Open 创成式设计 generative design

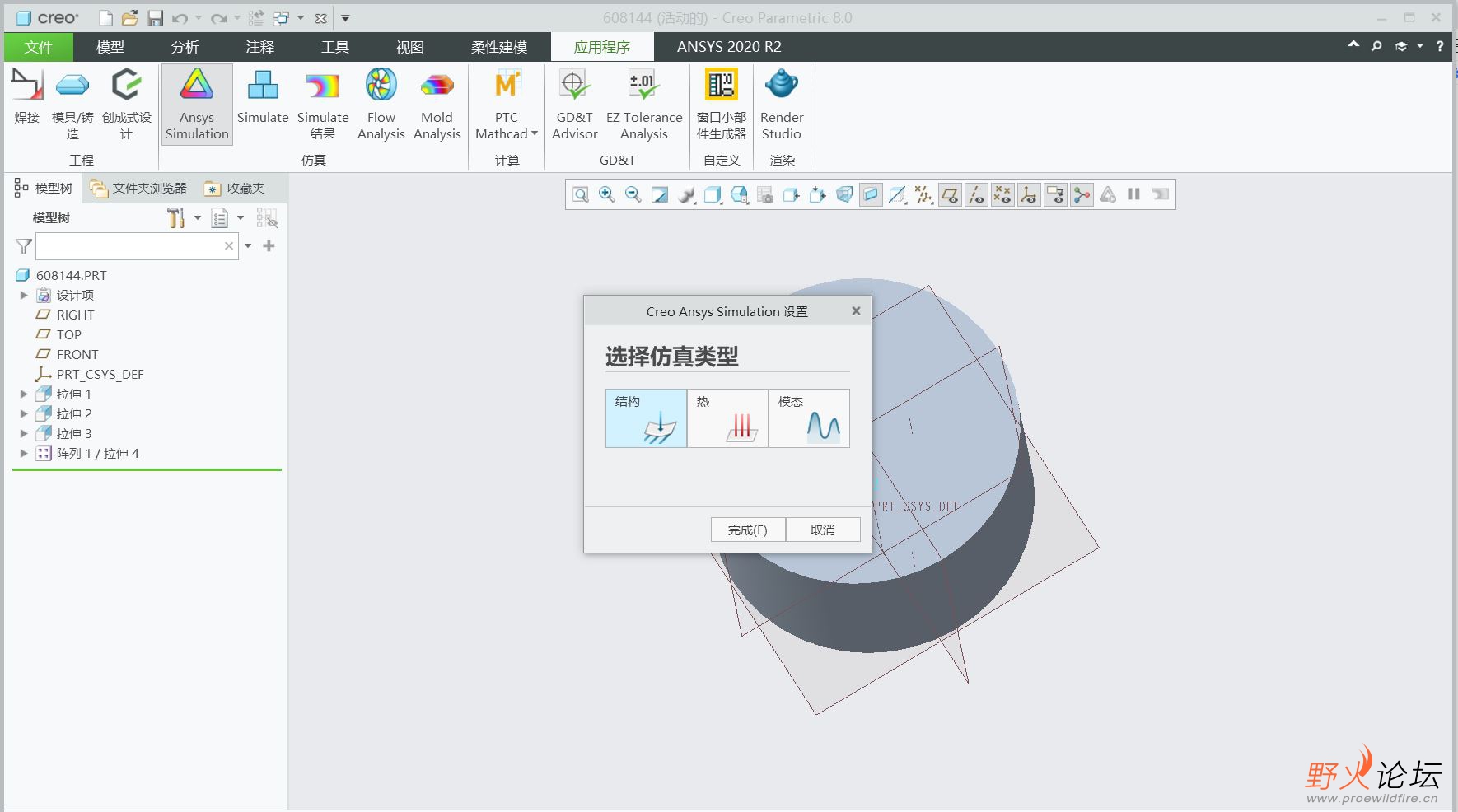tap(126, 104)
